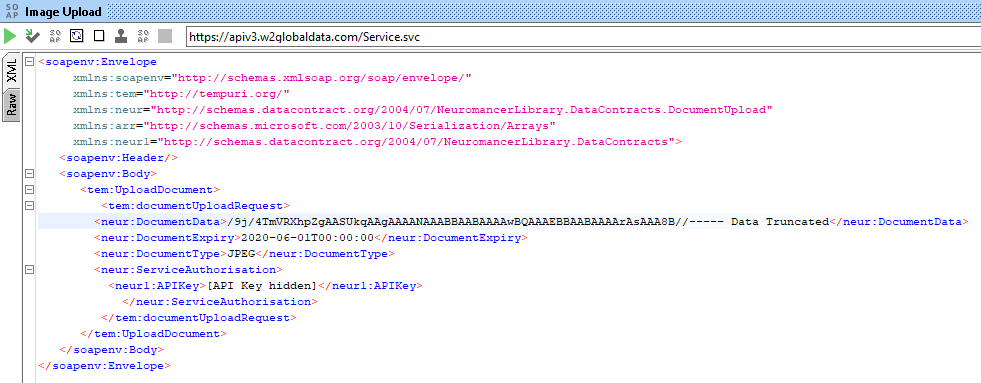Image resolution: width=981 pixels, height=383 pixels.
Task: Click the Image Upload window title
Action: click(x=63, y=12)
